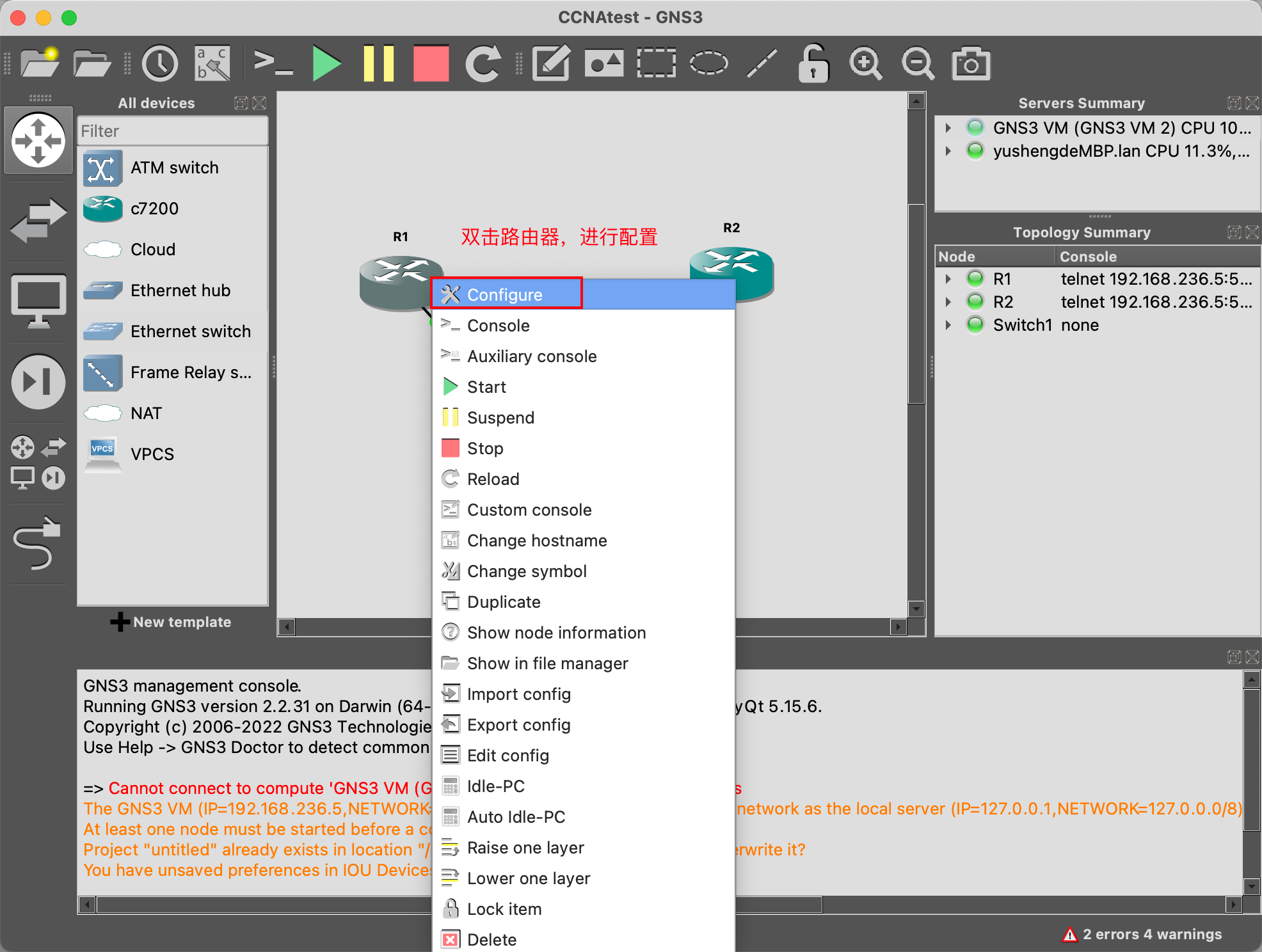The width and height of the screenshot is (1262, 952).
Task: Expand Switch1 in Topology Summary
Action: 948,324
